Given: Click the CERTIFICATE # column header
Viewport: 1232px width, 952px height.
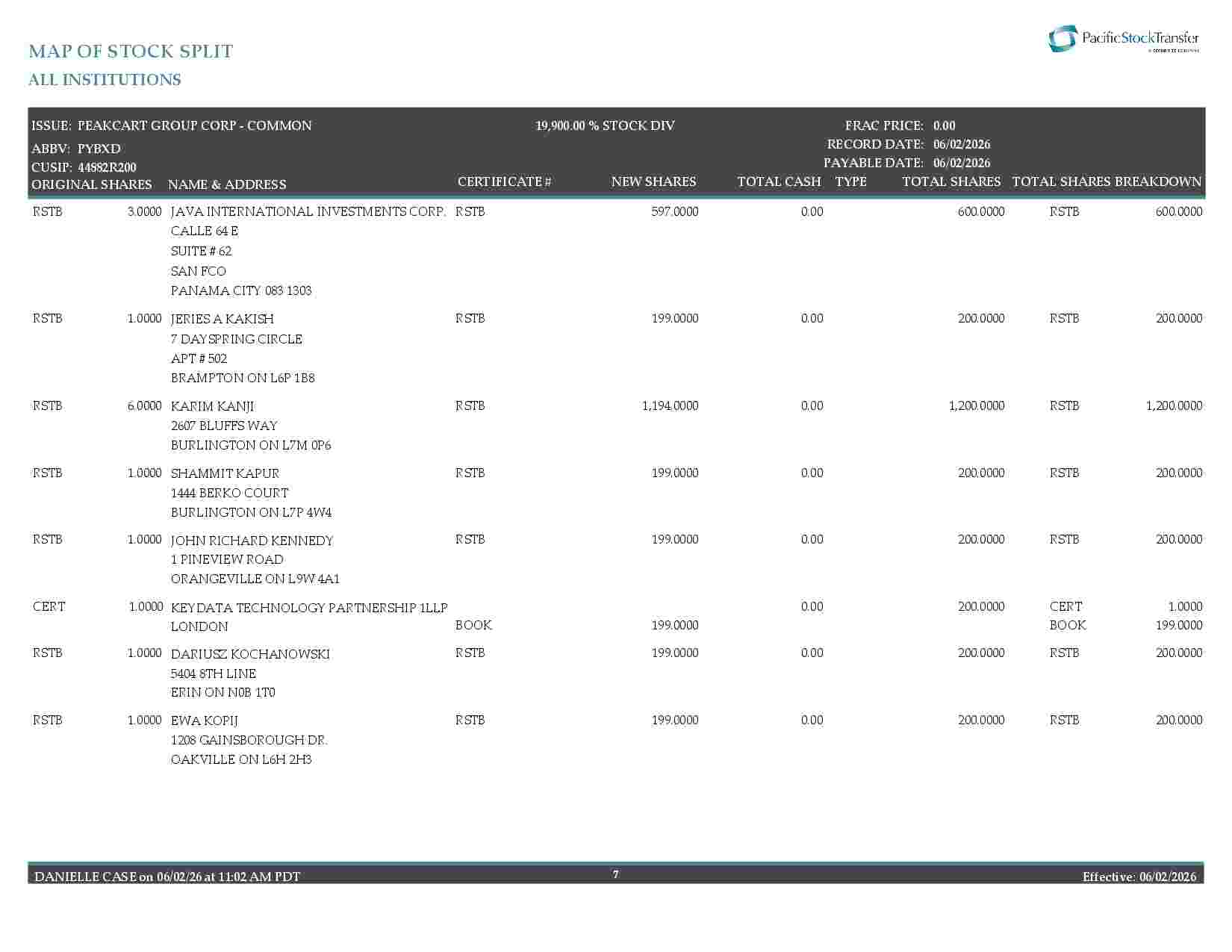Looking at the screenshot, I should coord(504,181).
